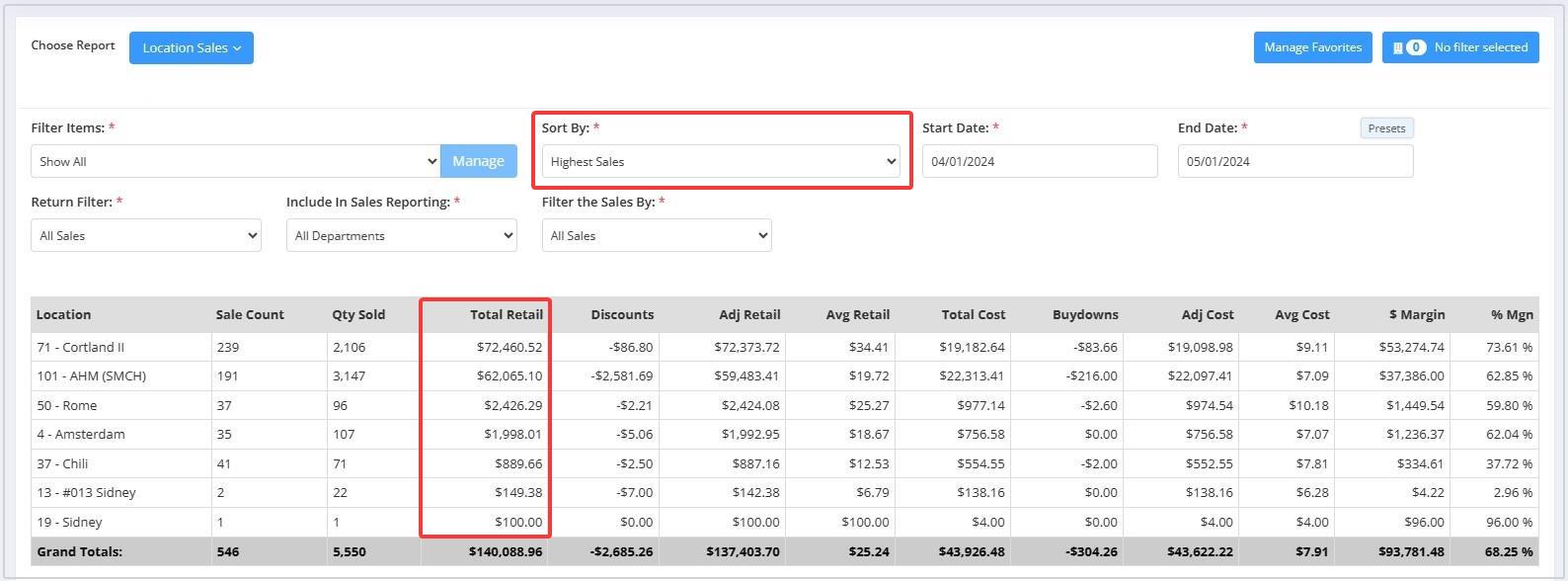Open the Sort By Highest Sales dropdown
This screenshot has height=581, width=1568.
click(721, 161)
